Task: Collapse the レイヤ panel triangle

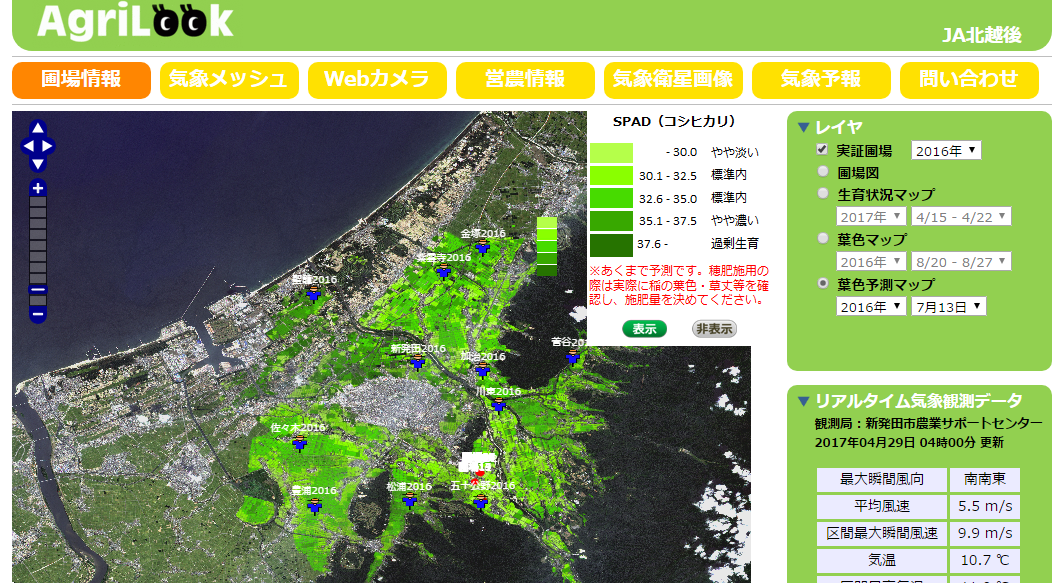Action: pyautogui.click(x=804, y=127)
